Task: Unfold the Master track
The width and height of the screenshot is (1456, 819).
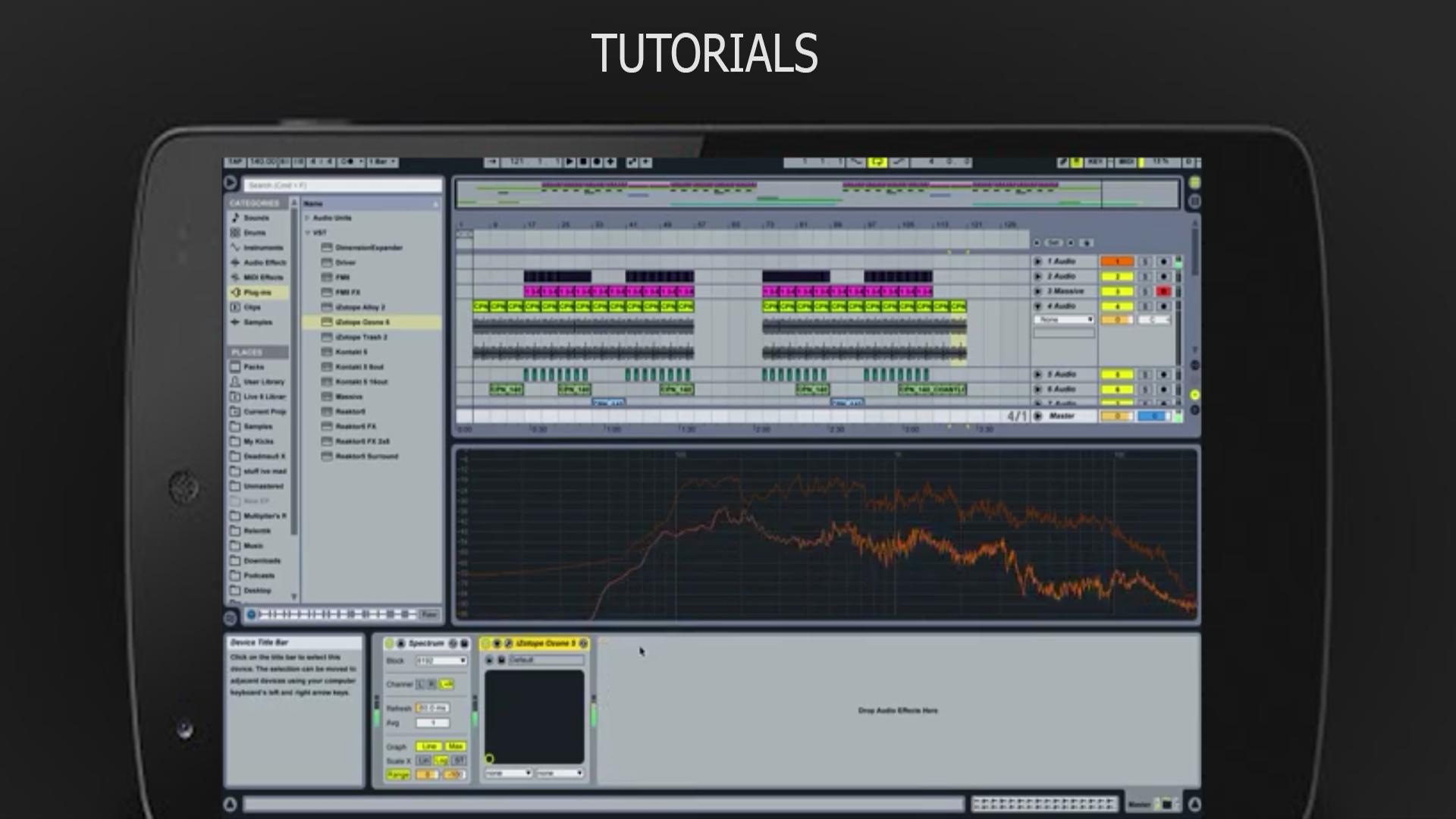Action: tap(1038, 416)
